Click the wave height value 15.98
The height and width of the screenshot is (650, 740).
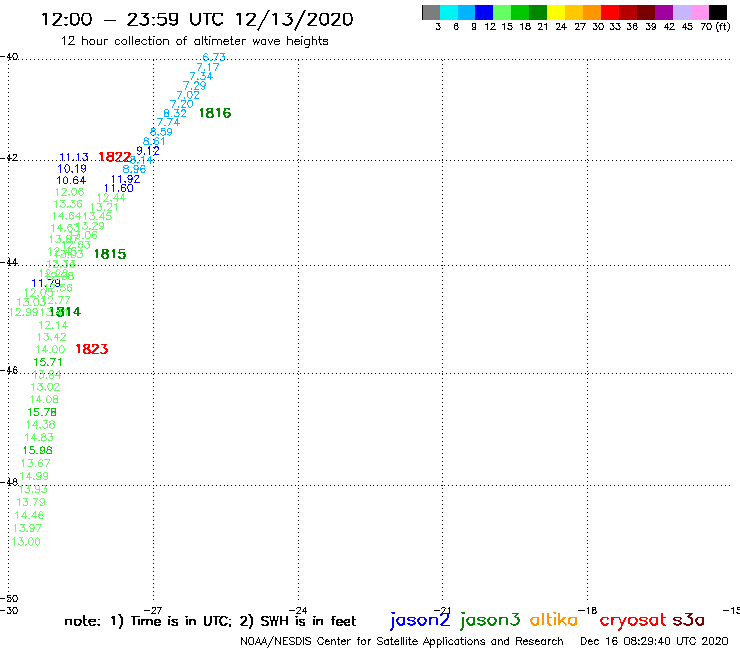(38, 450)
